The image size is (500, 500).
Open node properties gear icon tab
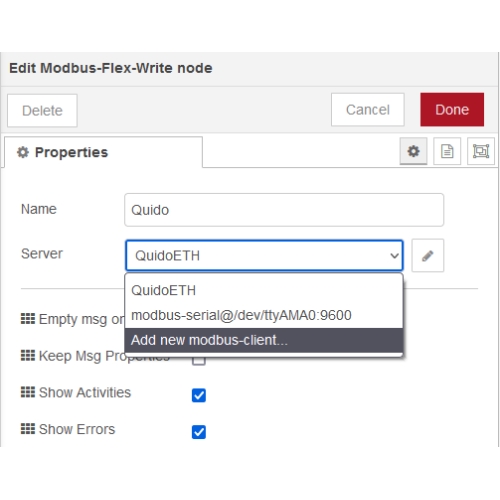[413, 151]
